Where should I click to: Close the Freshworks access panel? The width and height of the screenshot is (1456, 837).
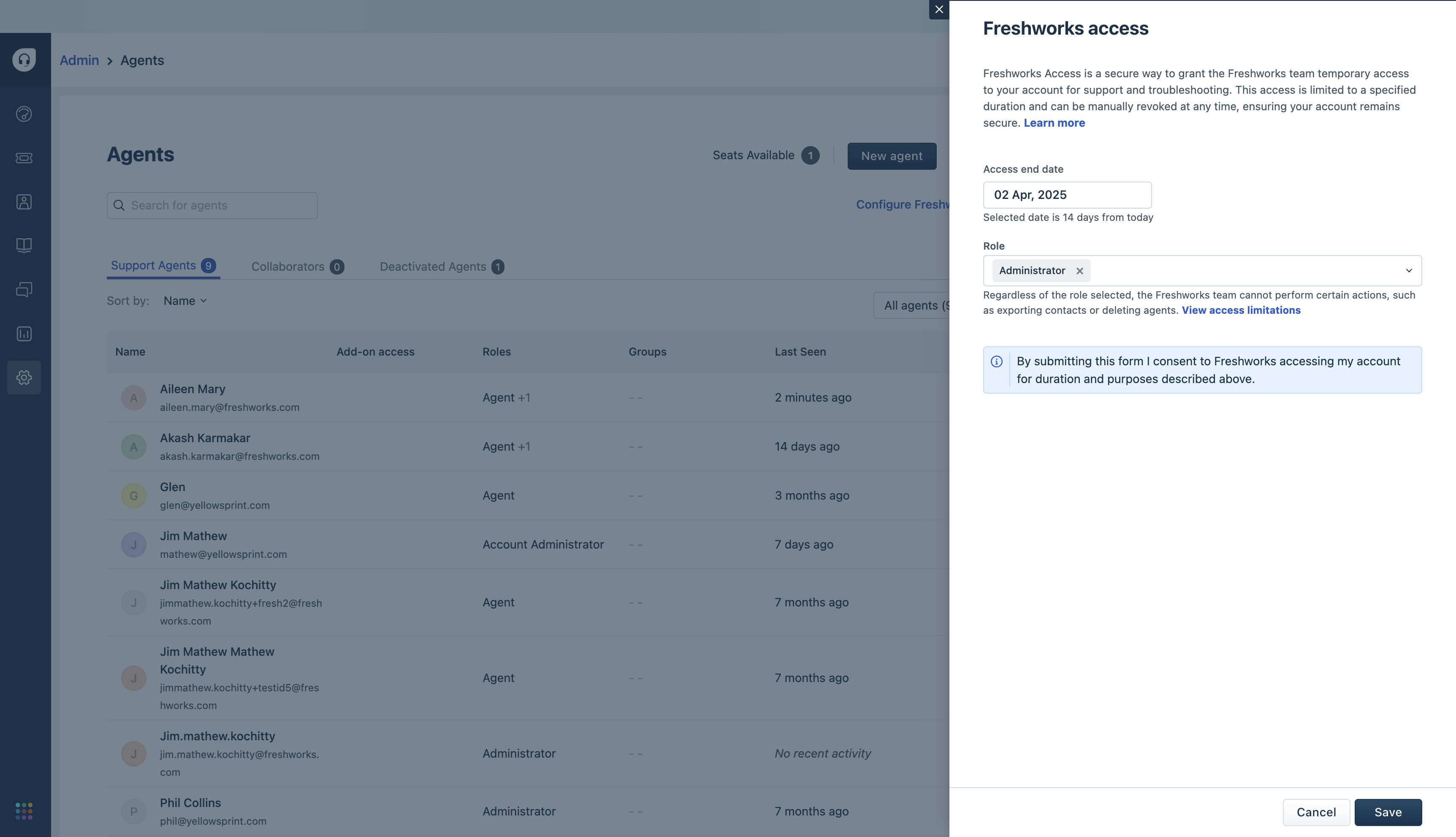click(x=939, y=10)
